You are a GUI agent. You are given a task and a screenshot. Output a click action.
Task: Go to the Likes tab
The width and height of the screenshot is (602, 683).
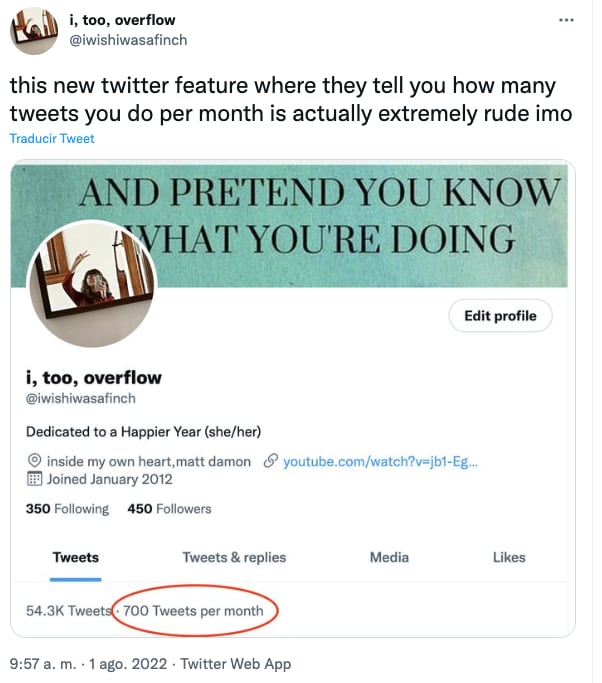509,557
